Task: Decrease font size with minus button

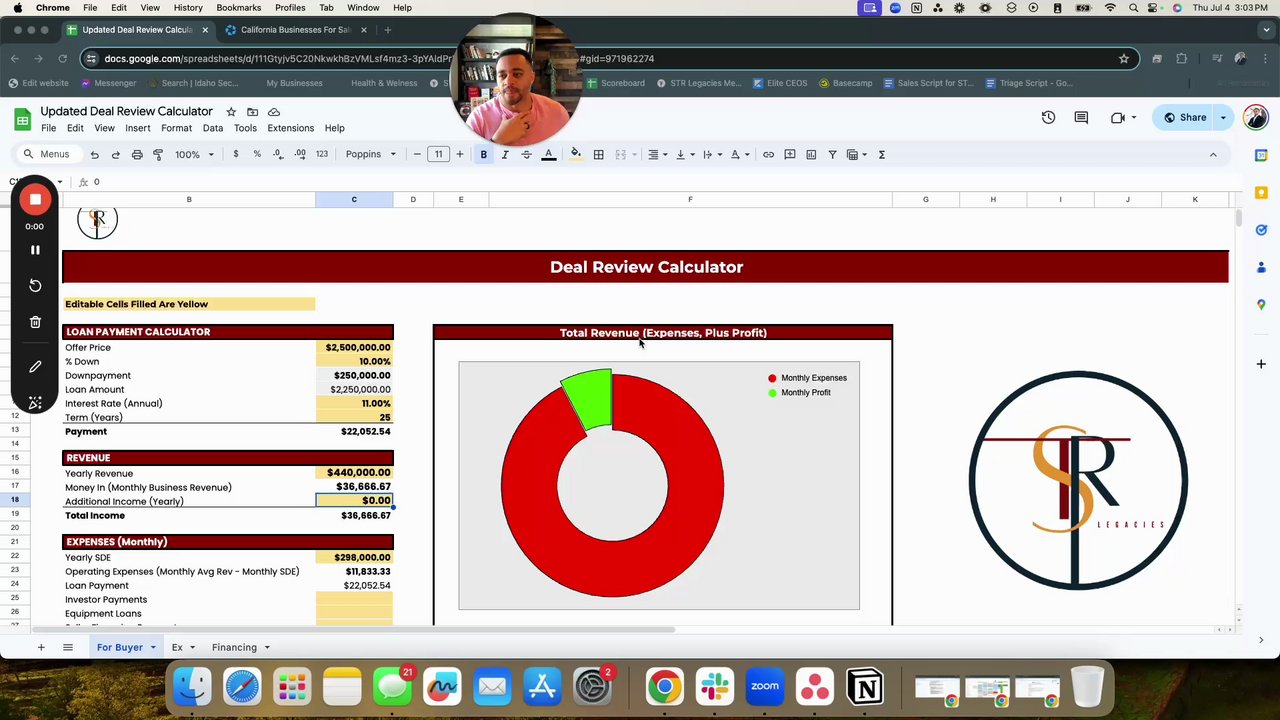Action: pyautogui.click(x=417, y=154)
